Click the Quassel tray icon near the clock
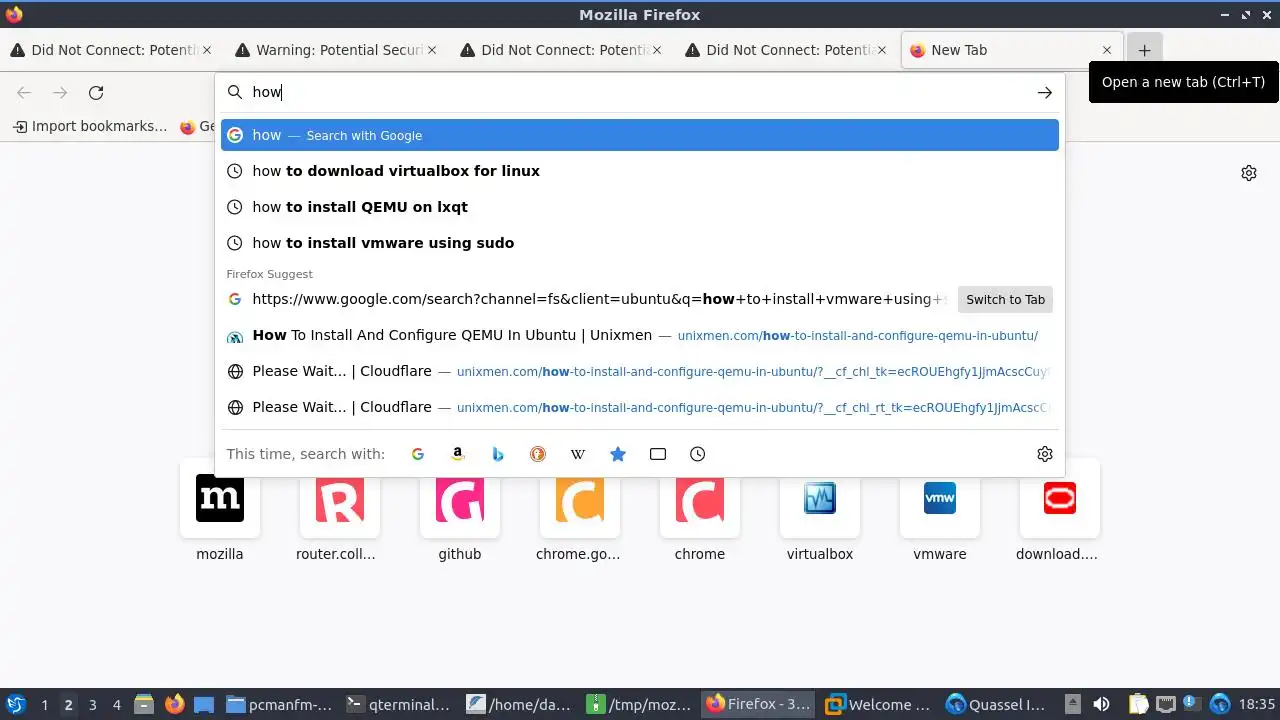The width and height of the screenshot is (1280, 720). (1220, 704)
